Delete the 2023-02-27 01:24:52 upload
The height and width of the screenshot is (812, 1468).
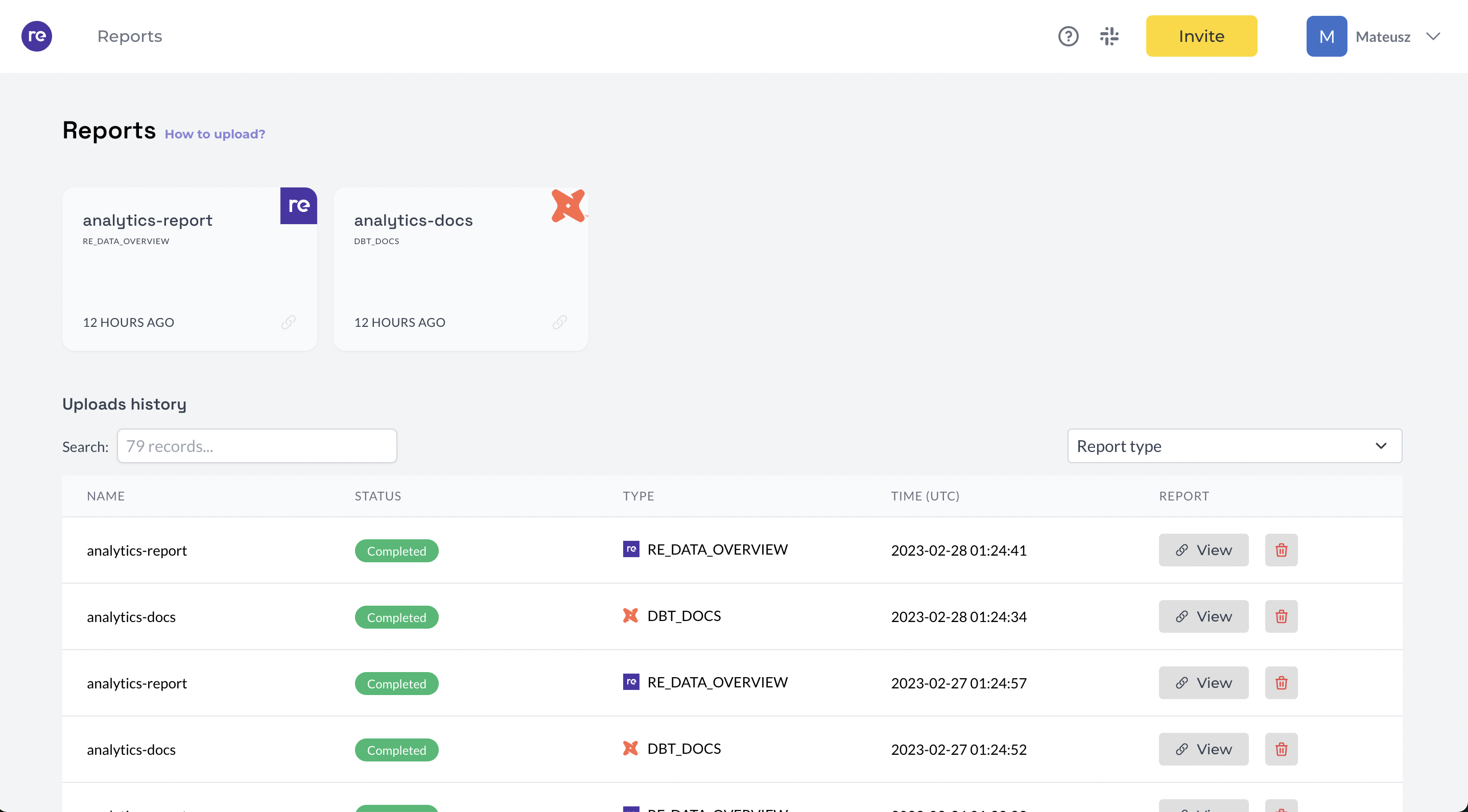pyautogui.click(x=1281, y=749)
